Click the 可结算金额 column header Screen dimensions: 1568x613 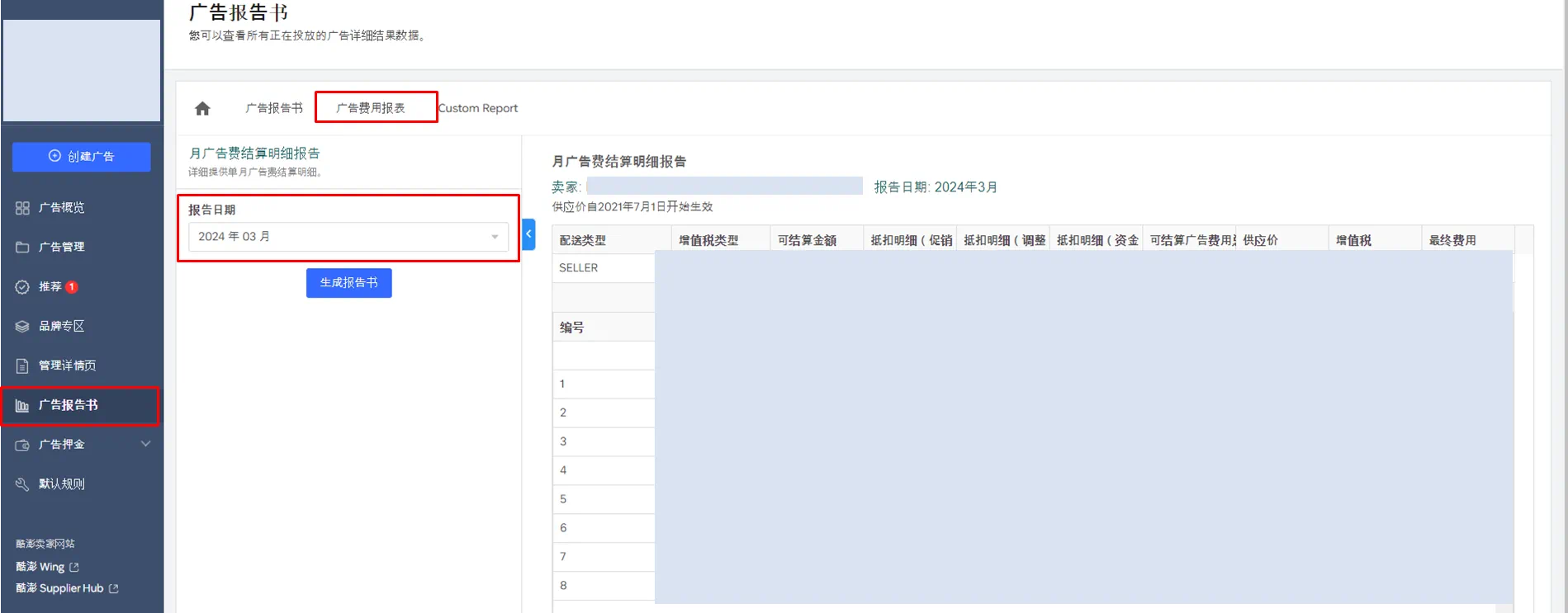(x=817, y=240)
